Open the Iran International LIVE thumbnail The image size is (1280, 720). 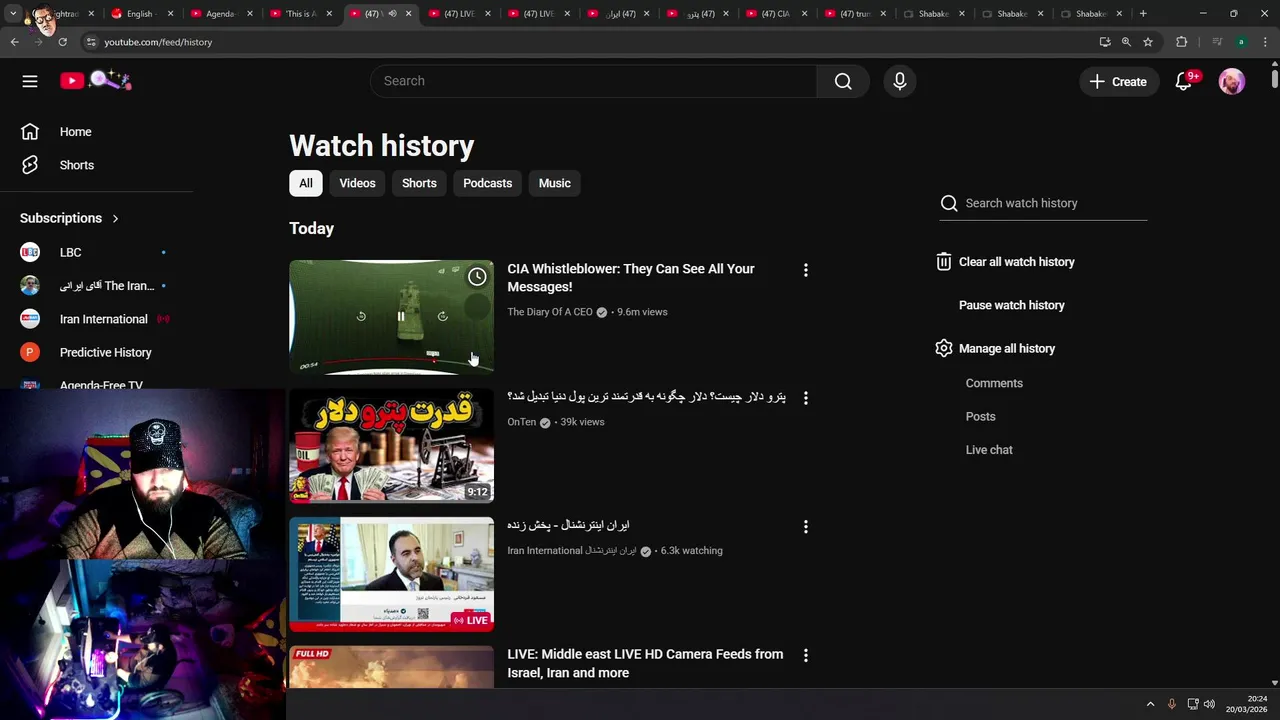tap(391, 574)
